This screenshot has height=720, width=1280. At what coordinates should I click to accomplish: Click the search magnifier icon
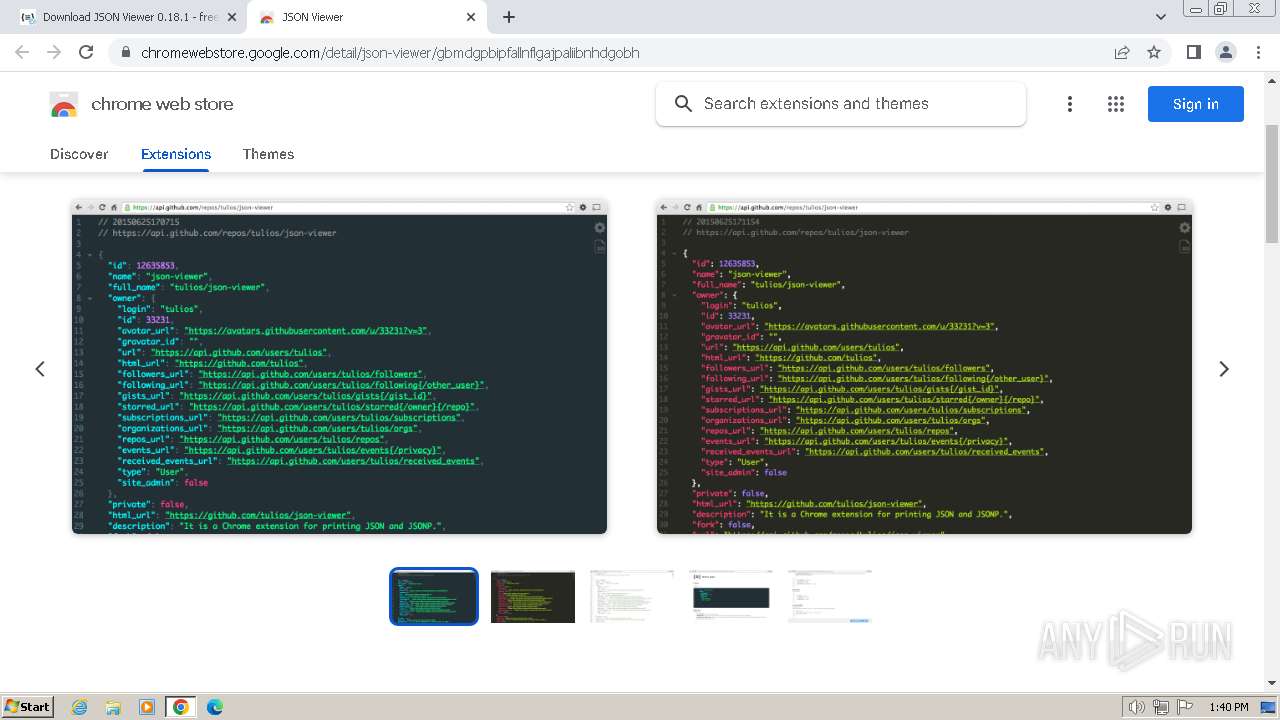point(683,104)
